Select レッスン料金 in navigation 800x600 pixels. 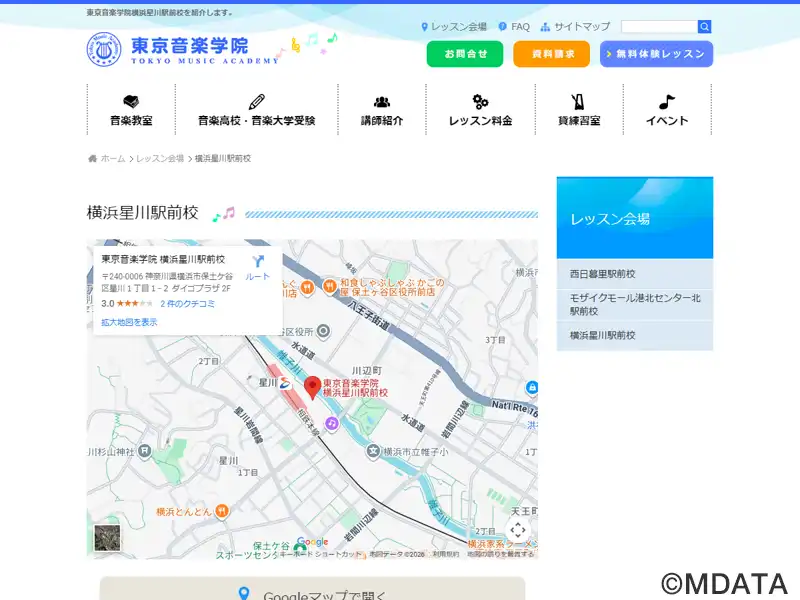(480, 110)
